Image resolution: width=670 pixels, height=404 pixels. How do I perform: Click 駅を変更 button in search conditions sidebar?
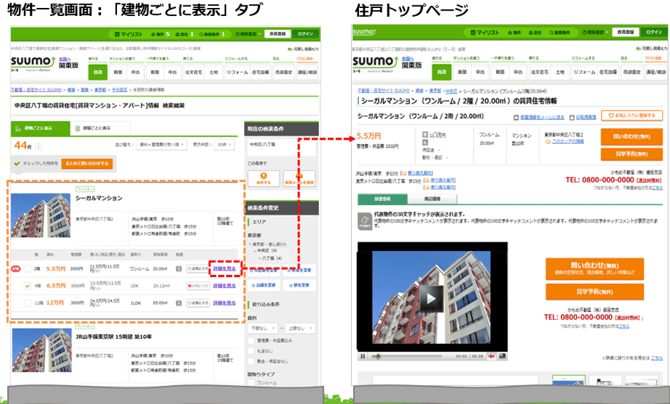click(x=299, y=285)
